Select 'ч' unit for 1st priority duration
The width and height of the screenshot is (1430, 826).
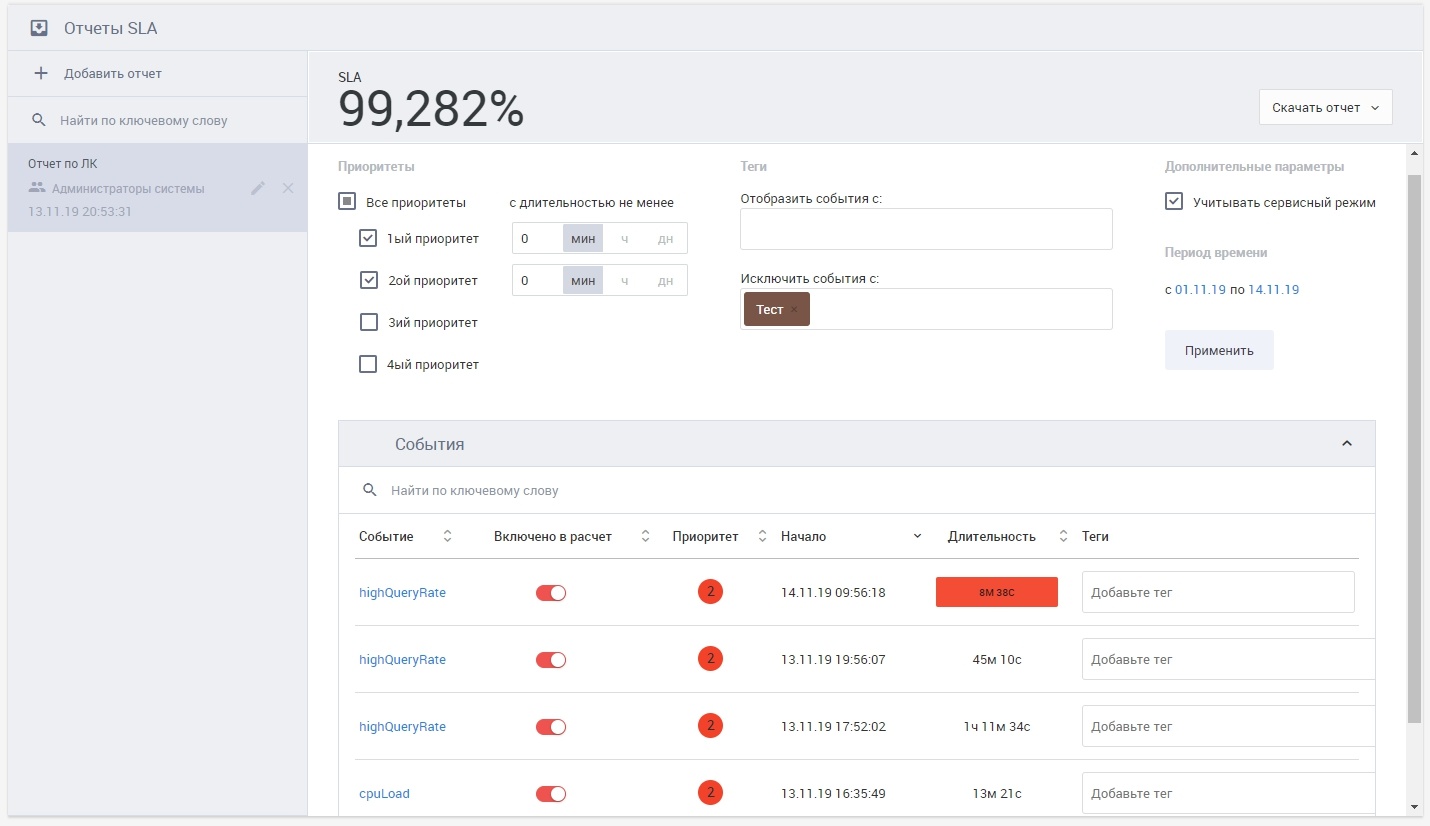click(x=624, y=239)
